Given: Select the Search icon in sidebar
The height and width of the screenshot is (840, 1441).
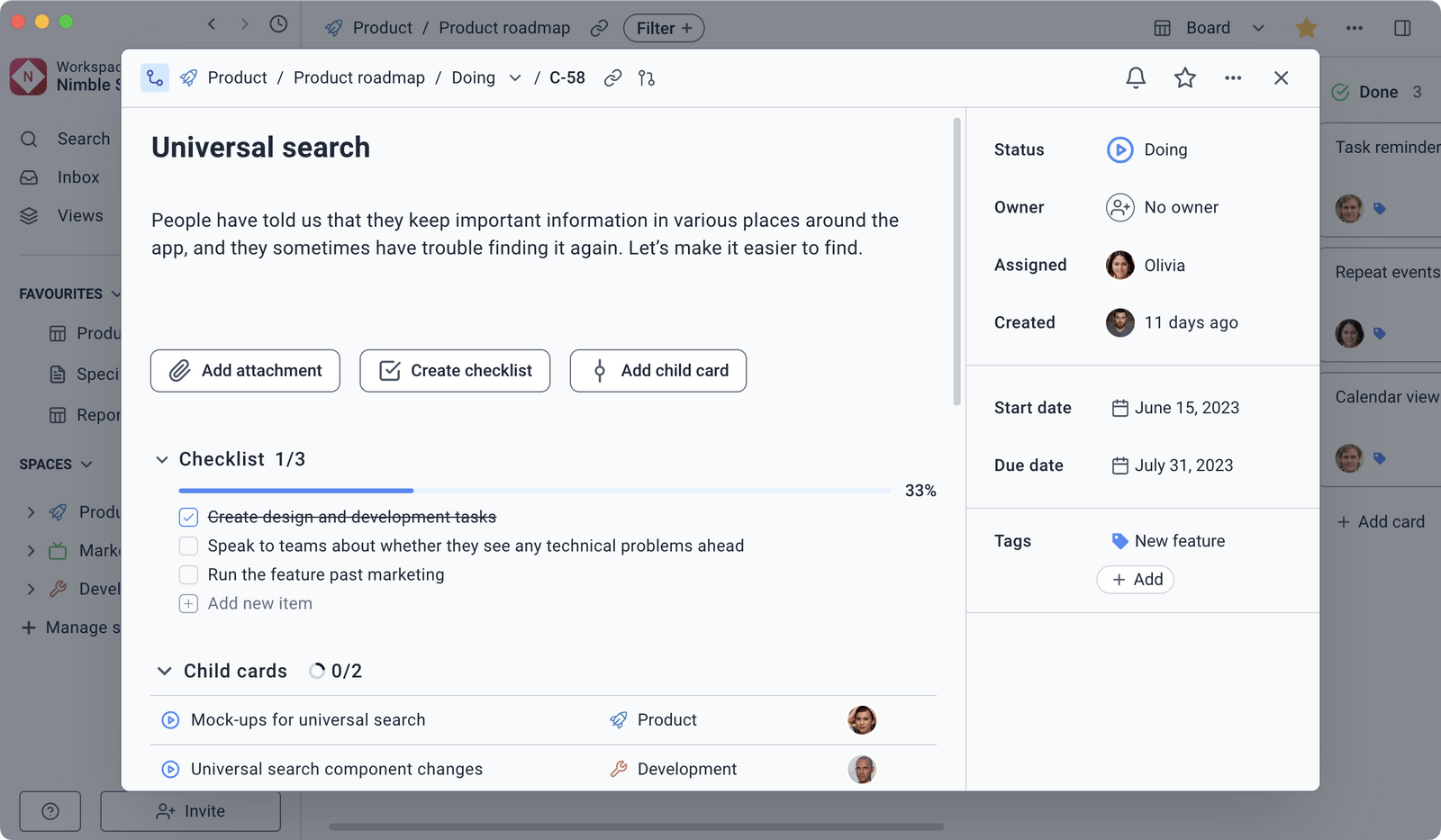Looking at the screenshot, I should click(x=28, y=139).
